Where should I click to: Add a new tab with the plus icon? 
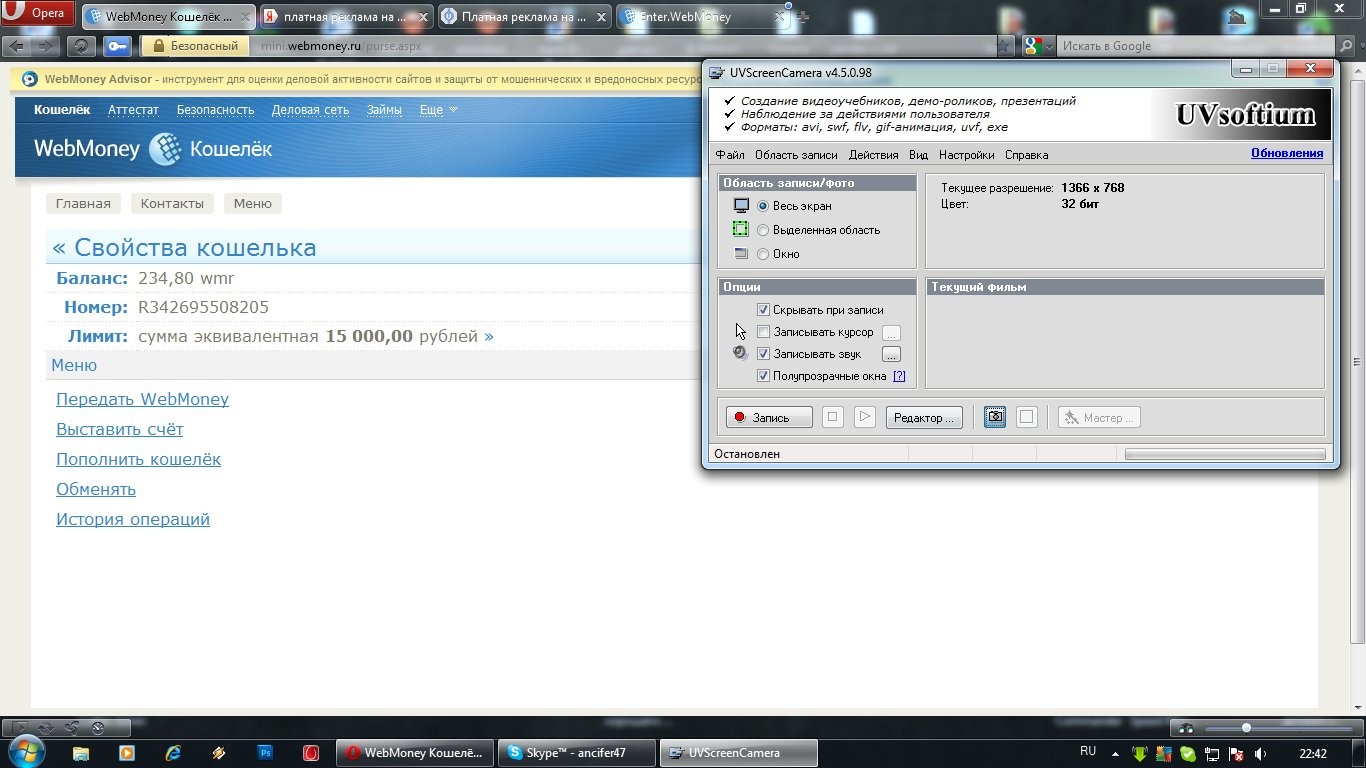point(803,17)
